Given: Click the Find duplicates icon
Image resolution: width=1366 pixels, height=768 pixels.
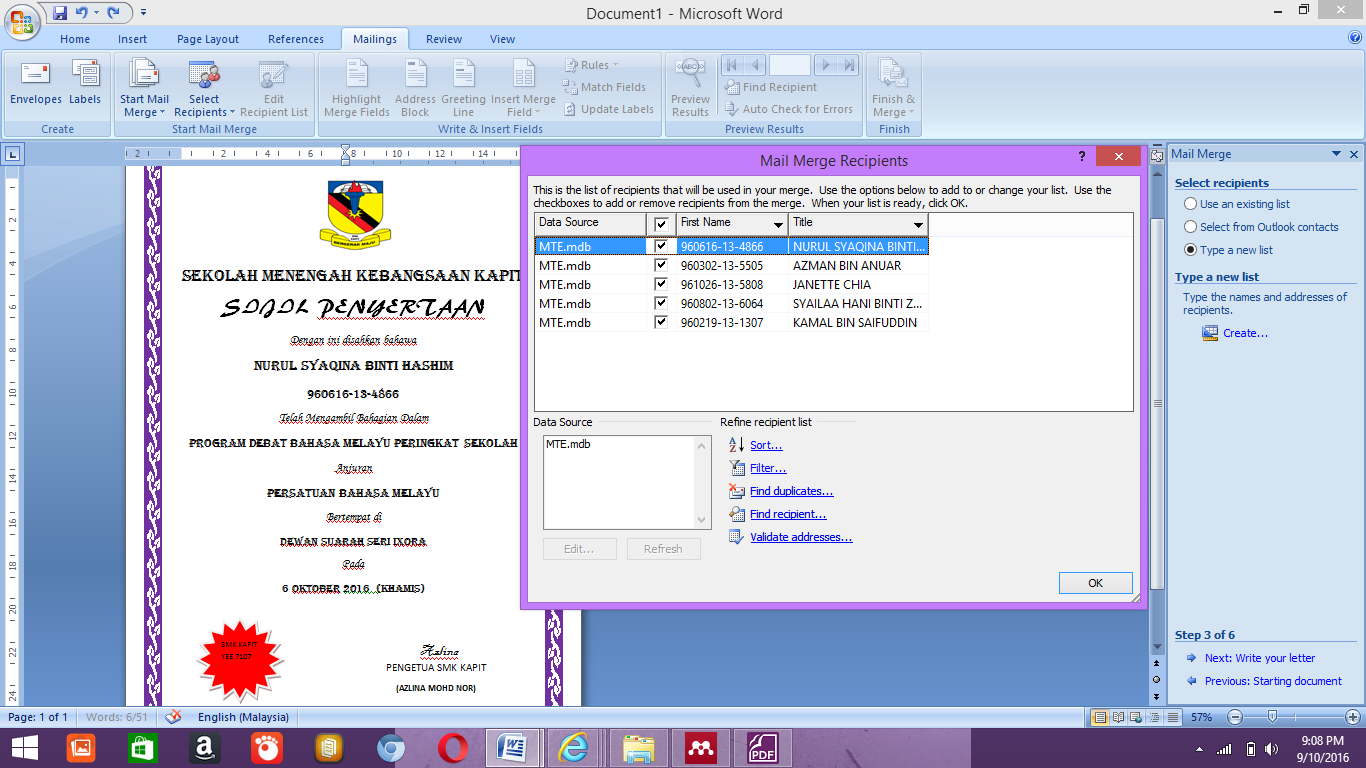Looking at the screenshot, I should tap(737, 491).
